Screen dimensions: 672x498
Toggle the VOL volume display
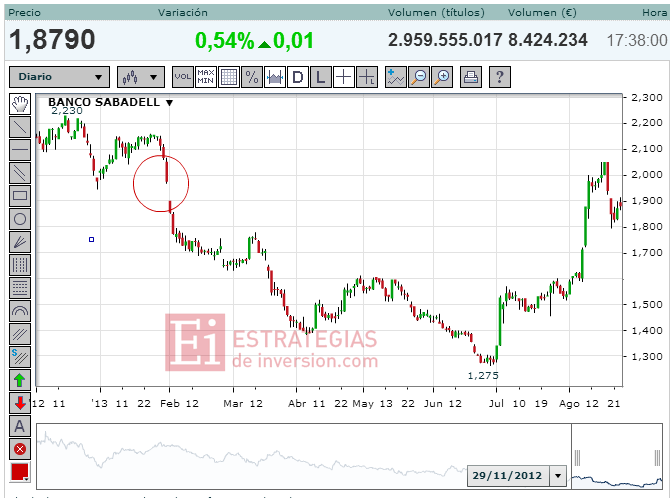pyautogui.click(x=183, y=77)
